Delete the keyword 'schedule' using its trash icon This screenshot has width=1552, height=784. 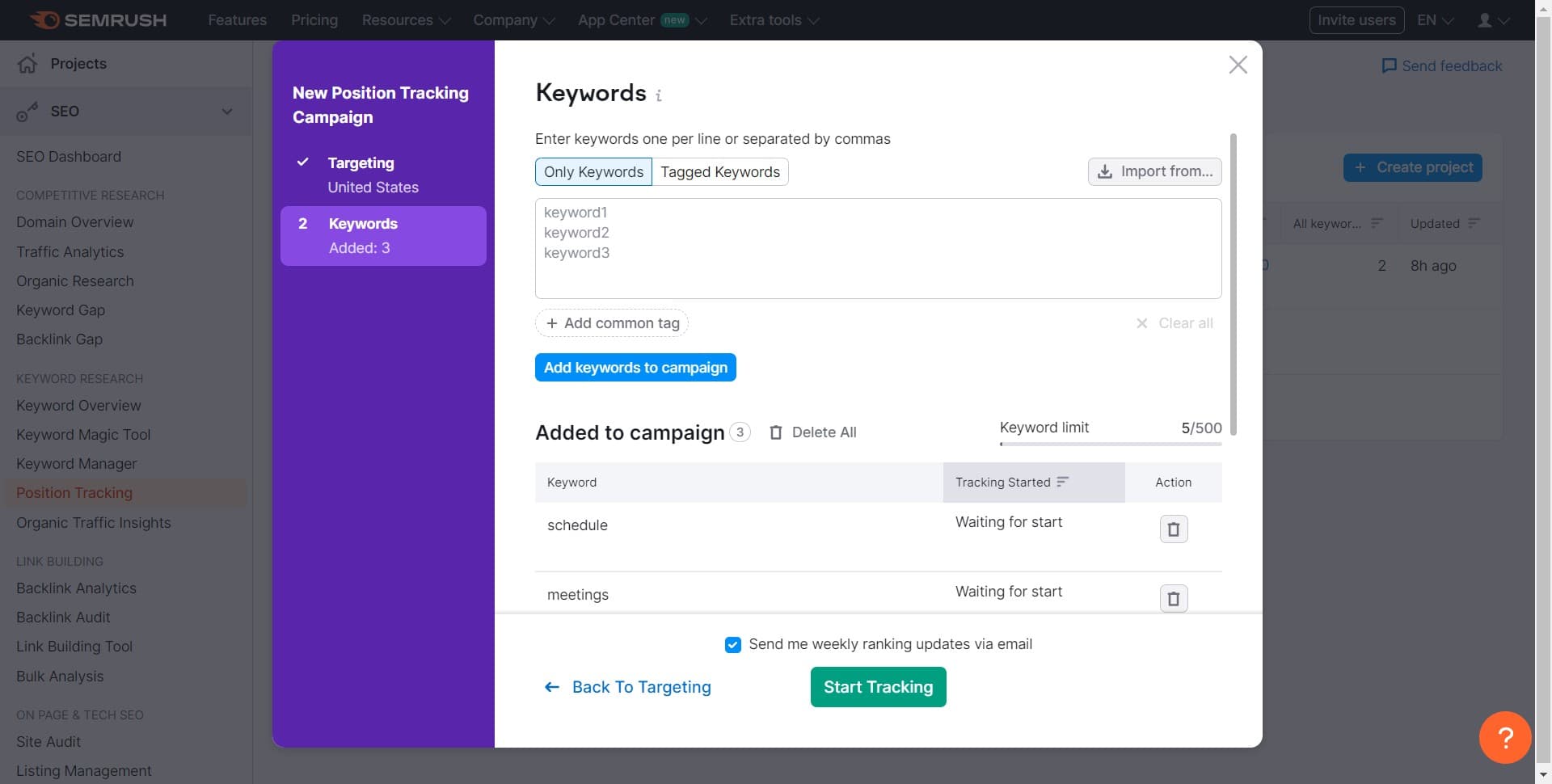pyautogui.click(x=1174, y=528)
